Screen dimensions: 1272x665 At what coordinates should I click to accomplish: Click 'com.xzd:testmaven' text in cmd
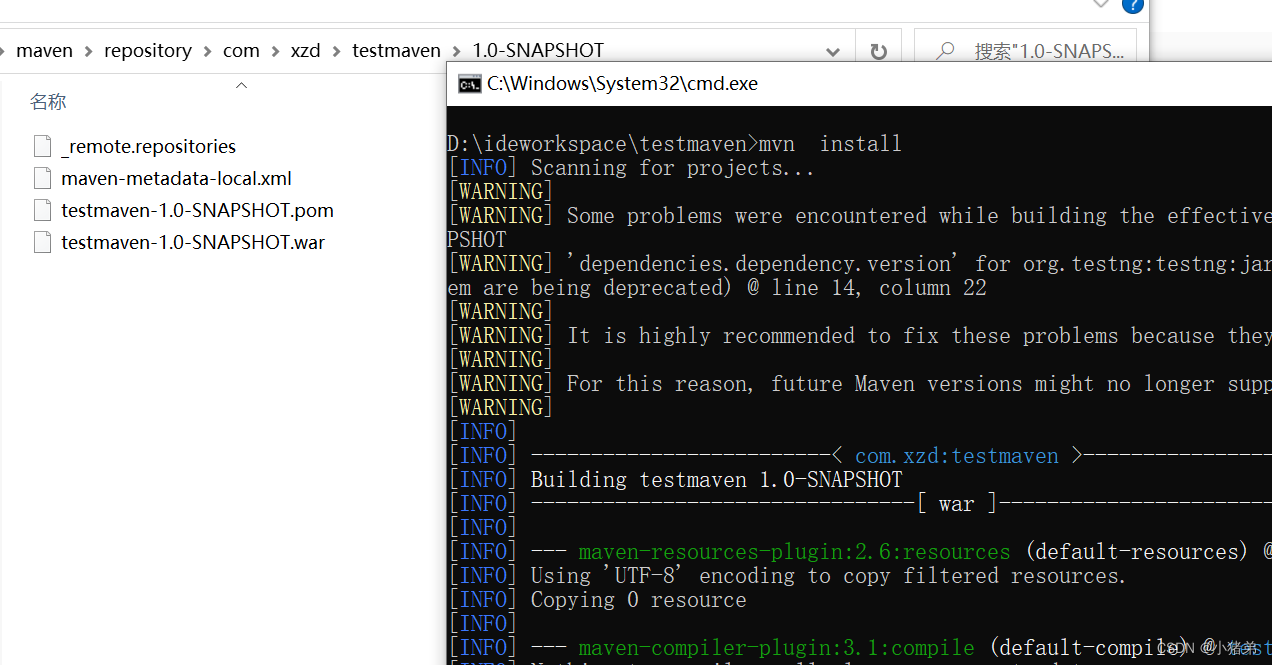click(956, 456)
